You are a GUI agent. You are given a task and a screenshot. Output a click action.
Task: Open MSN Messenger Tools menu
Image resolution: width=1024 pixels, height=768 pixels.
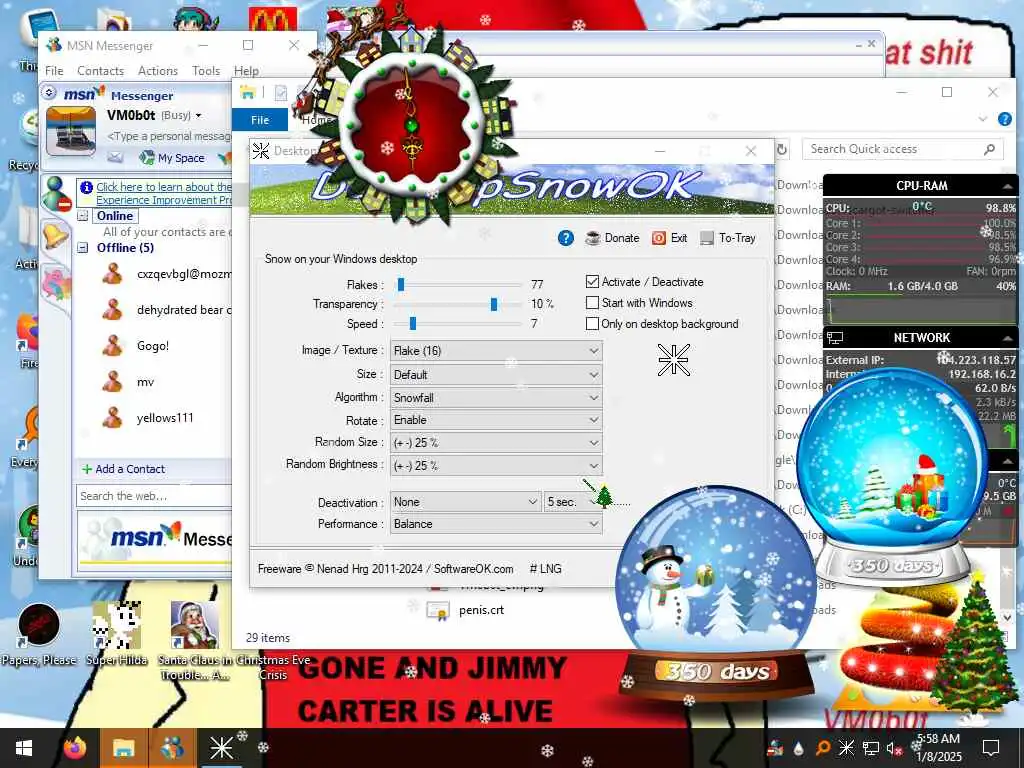[206, 71]
